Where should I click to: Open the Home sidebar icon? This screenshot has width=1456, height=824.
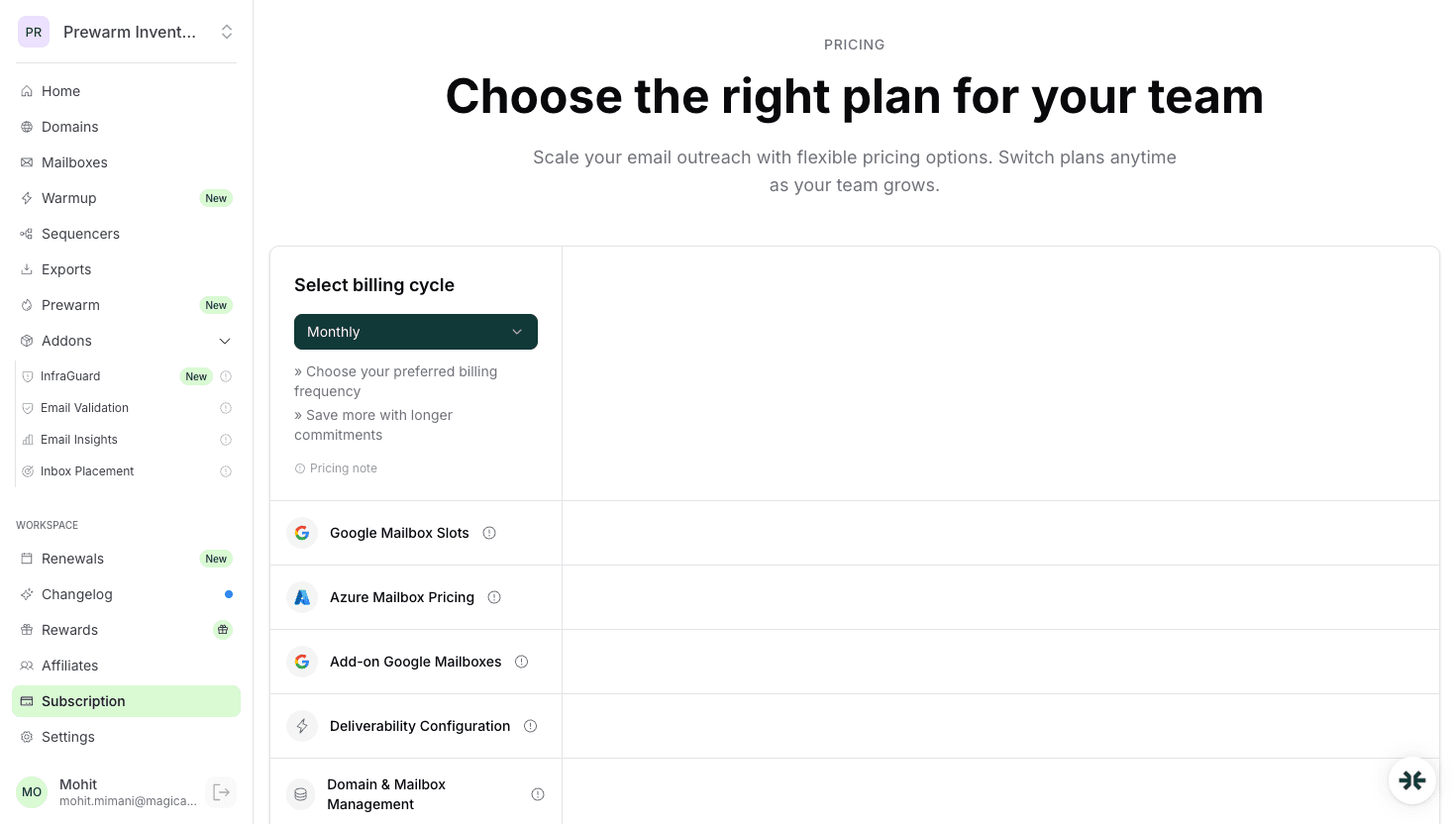(27, 91)
